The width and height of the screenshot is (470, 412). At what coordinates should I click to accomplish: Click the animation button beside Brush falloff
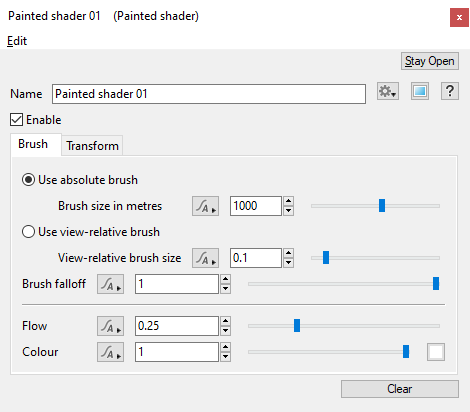pyautogui.click(x=110, y=284)
